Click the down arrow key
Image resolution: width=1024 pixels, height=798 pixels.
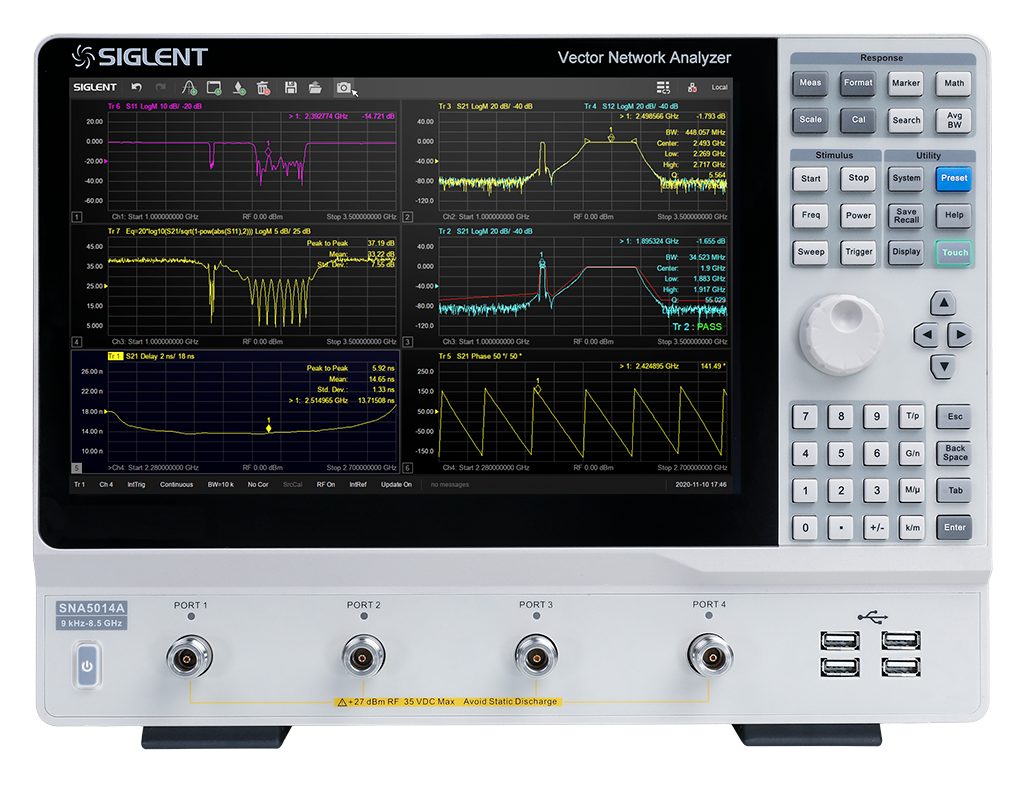[x=943, y=366]
